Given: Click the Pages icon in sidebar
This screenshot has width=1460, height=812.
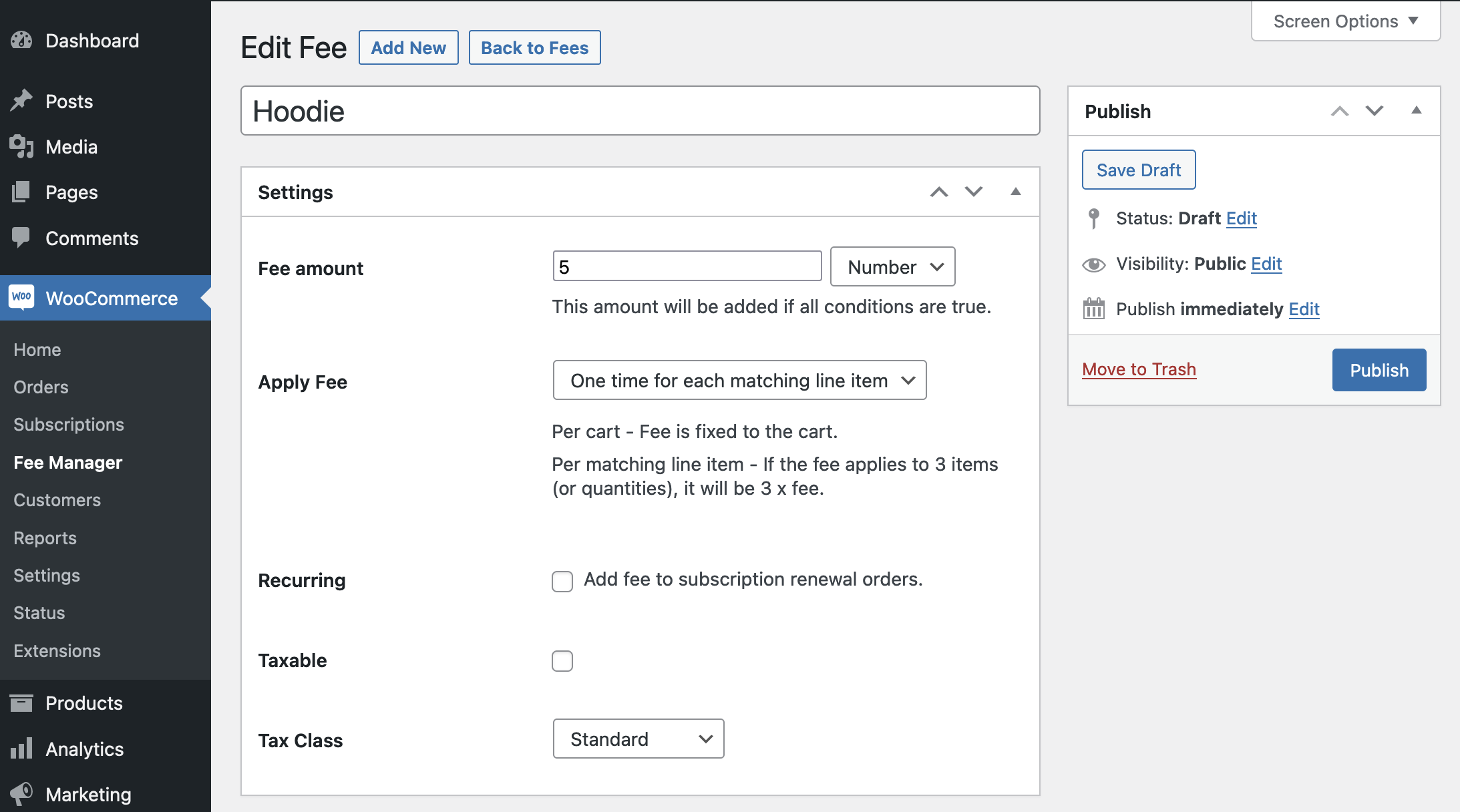Looking at the screenshot, I should coord(21,192).
